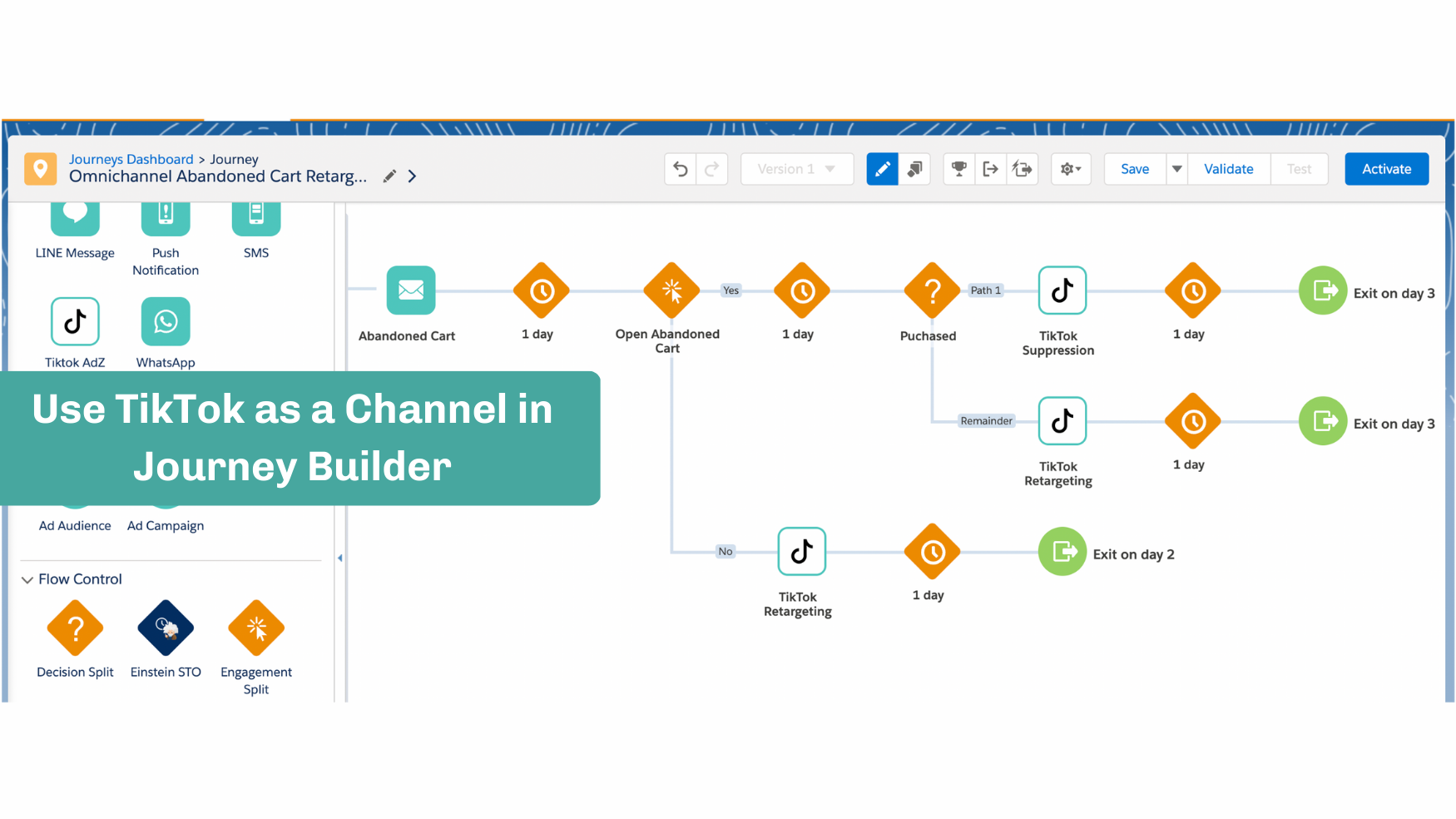Screen dimensions: 1456x819
Task: Edit the journey name with the pencil icon
Action: tap(389, 176)
